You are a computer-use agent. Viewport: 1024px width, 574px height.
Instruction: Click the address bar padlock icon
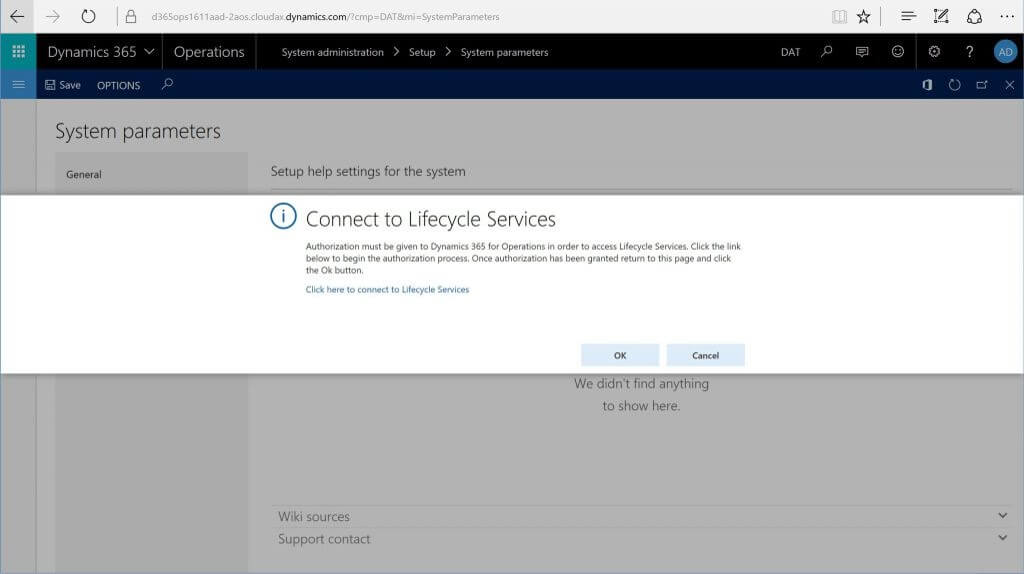[131, 16]
